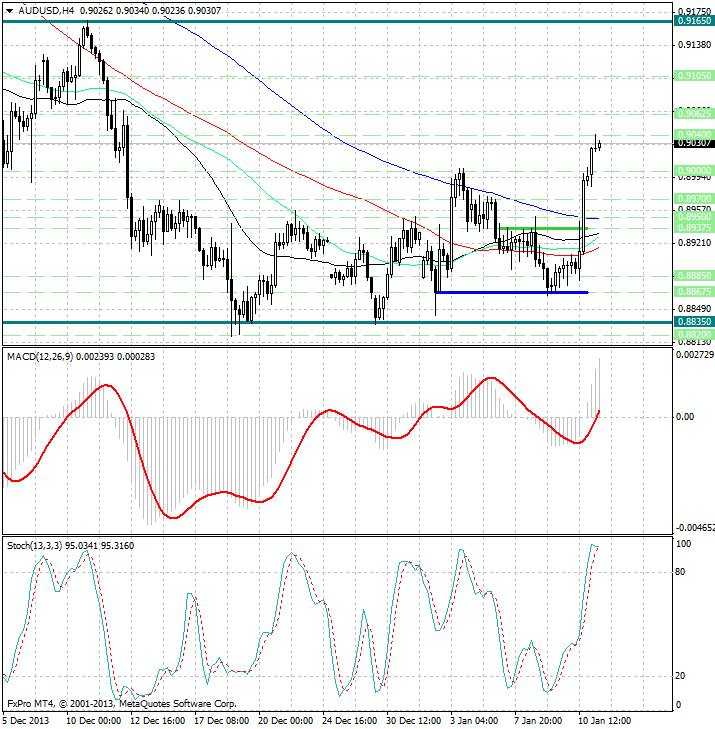
Task: Select the 30 Dec 12:00 time axis label
Action: pyautogui.click(x=414, y=721)
